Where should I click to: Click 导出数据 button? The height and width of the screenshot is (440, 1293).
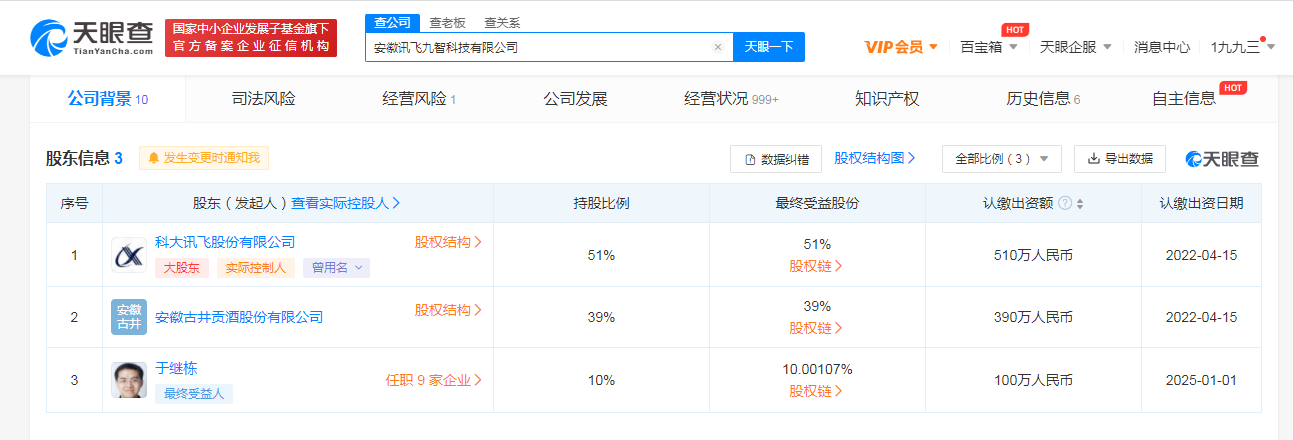tap(1120, 159)
